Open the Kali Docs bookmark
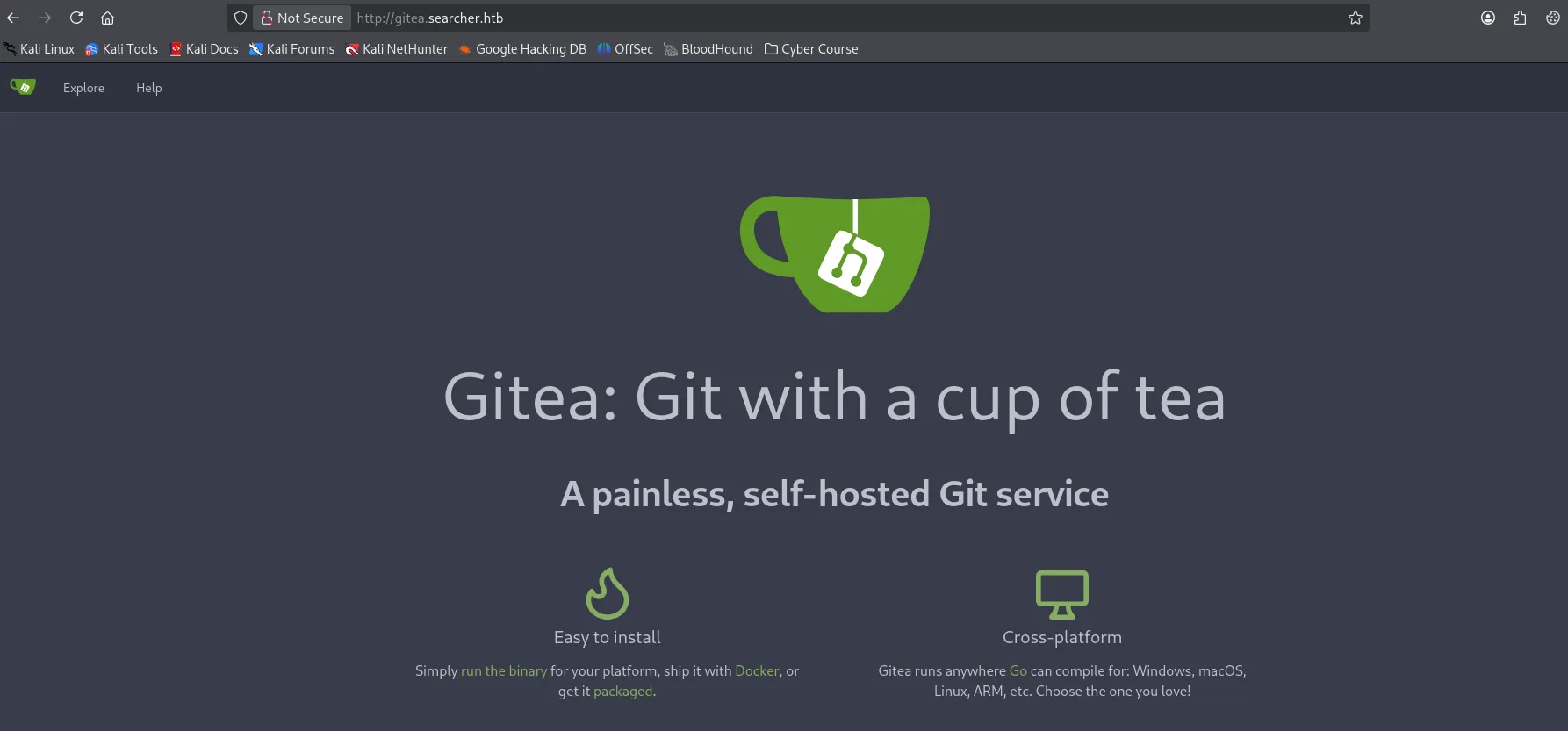 [204, 49]
